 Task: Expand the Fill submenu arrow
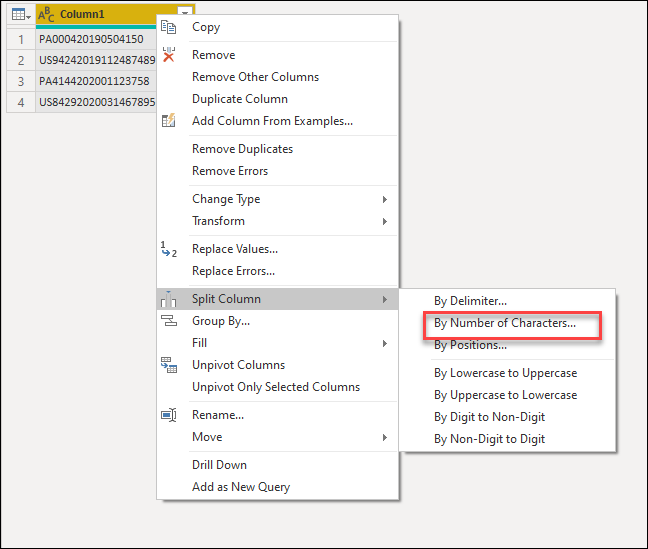pos(385,343)
